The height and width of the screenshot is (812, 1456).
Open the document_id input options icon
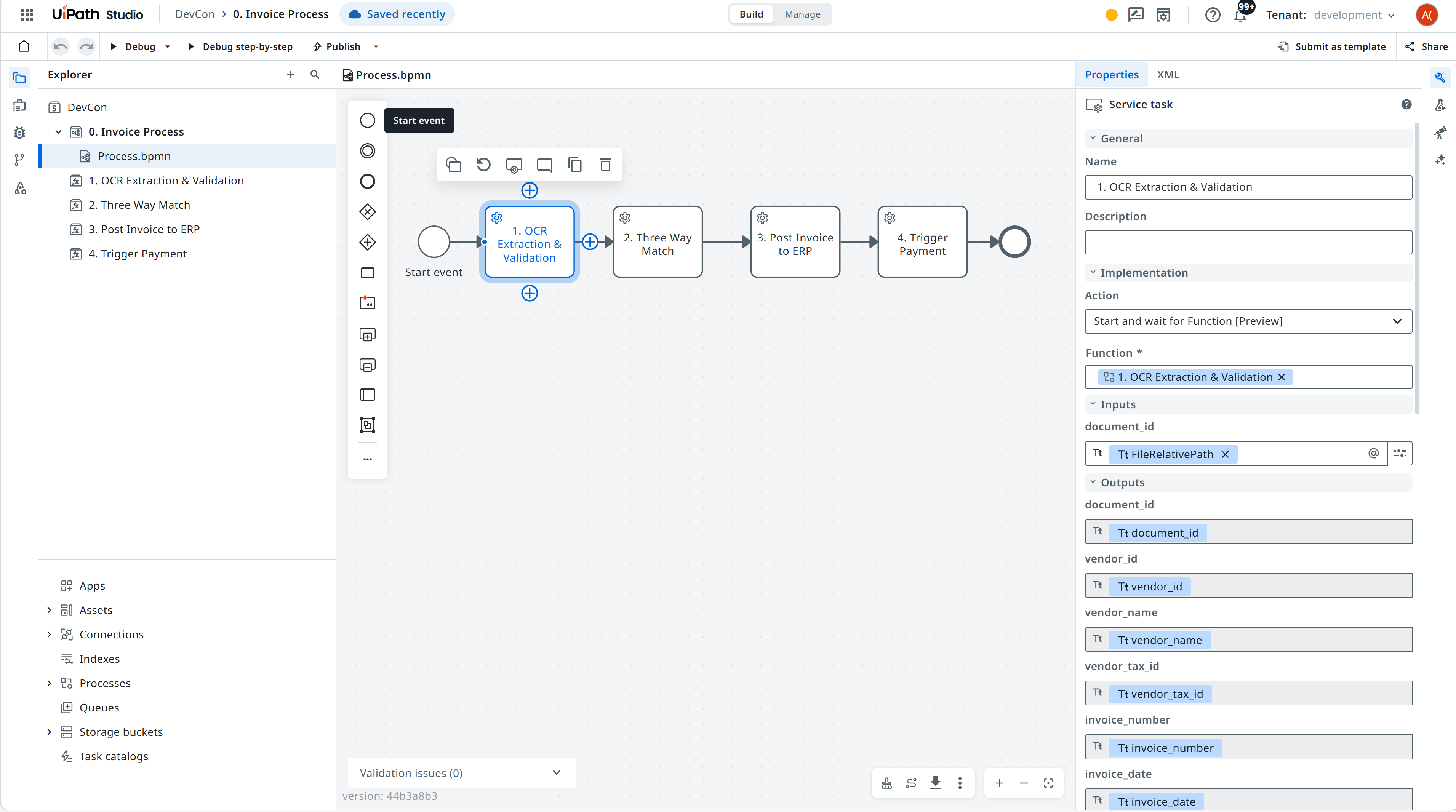coord(1400,453)
